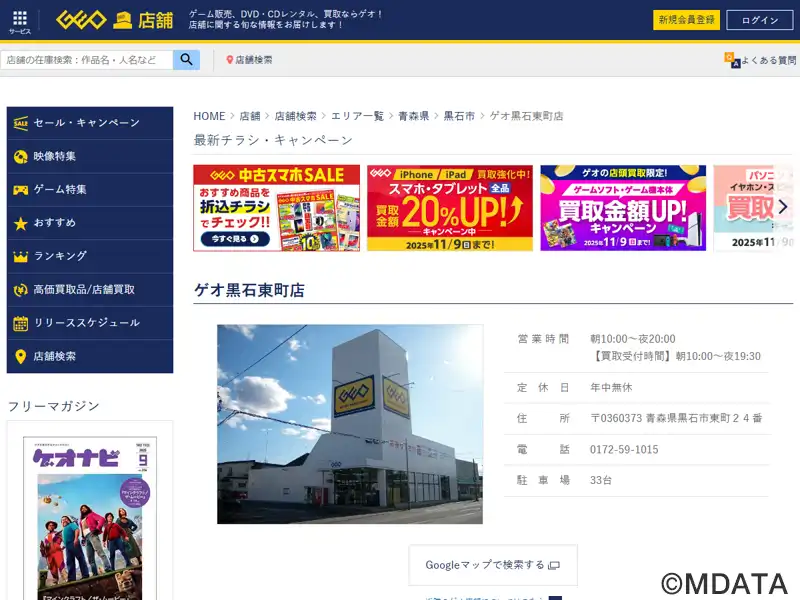Click the ゲオ黒石東町店 store heading
This screenshot has width=800, height=600.
pyautogui.click(x=249, y=290)
